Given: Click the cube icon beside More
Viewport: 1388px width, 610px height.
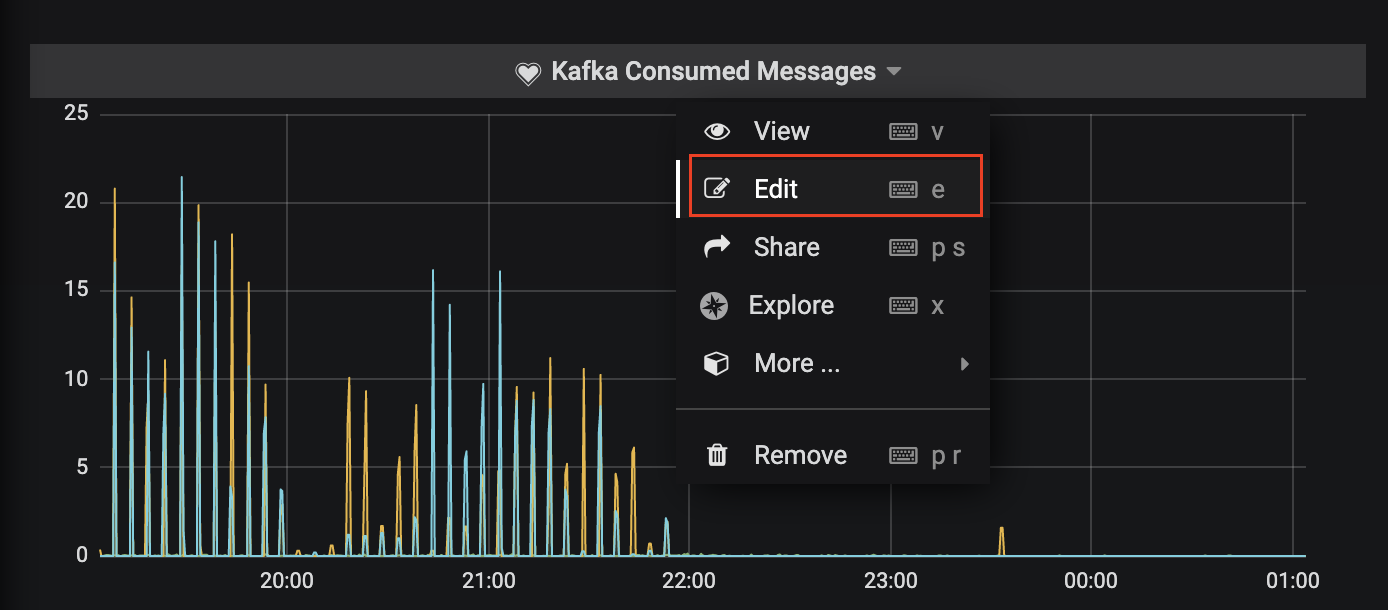Looking at the screenshot, I should (716, 364).
